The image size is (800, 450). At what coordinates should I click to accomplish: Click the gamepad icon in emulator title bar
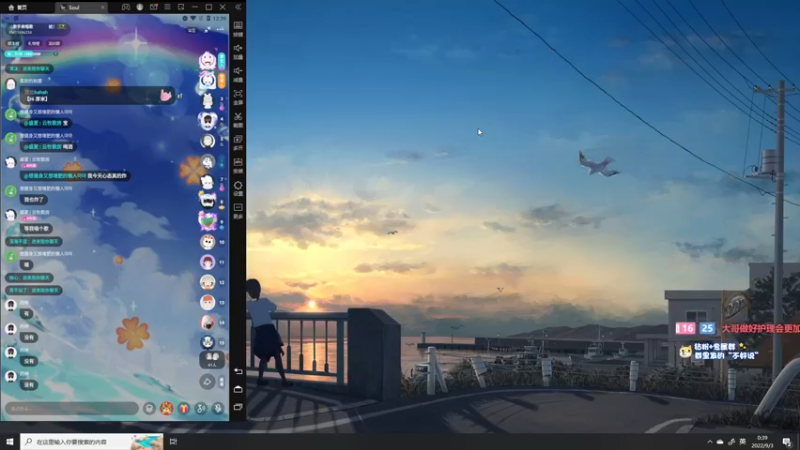point(126,7)
